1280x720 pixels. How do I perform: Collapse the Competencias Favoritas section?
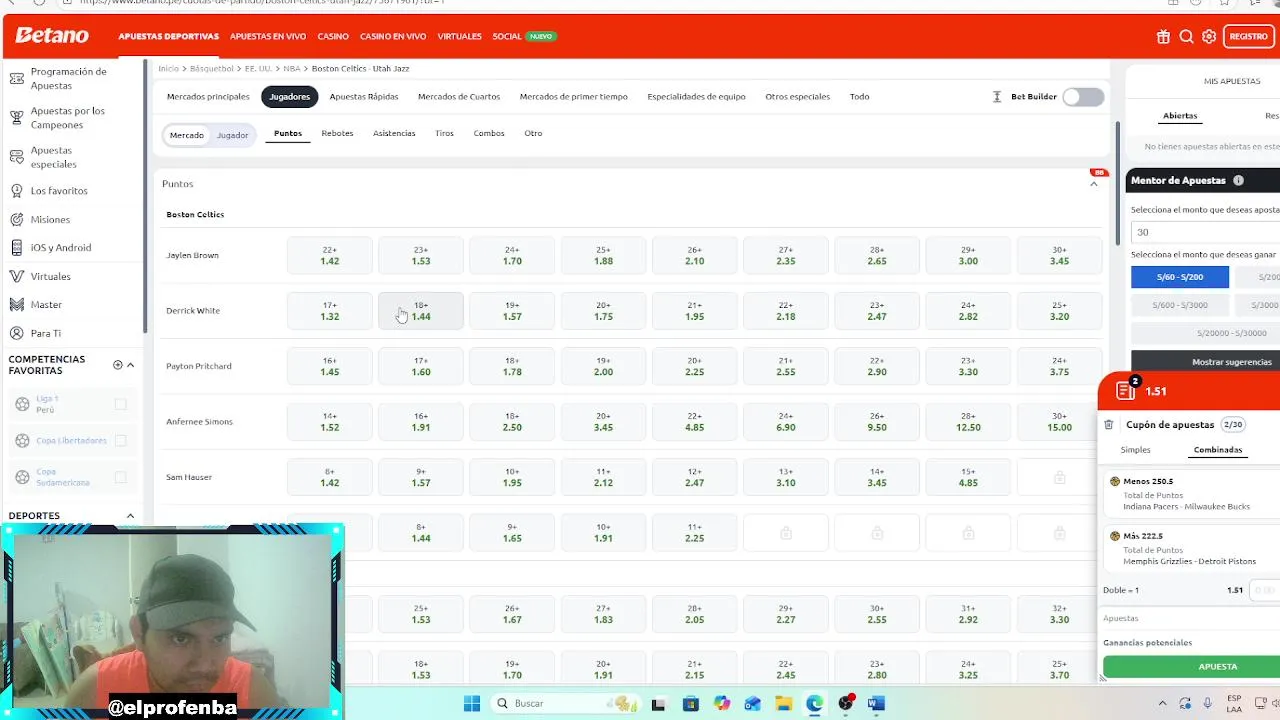tap(130, 365)
